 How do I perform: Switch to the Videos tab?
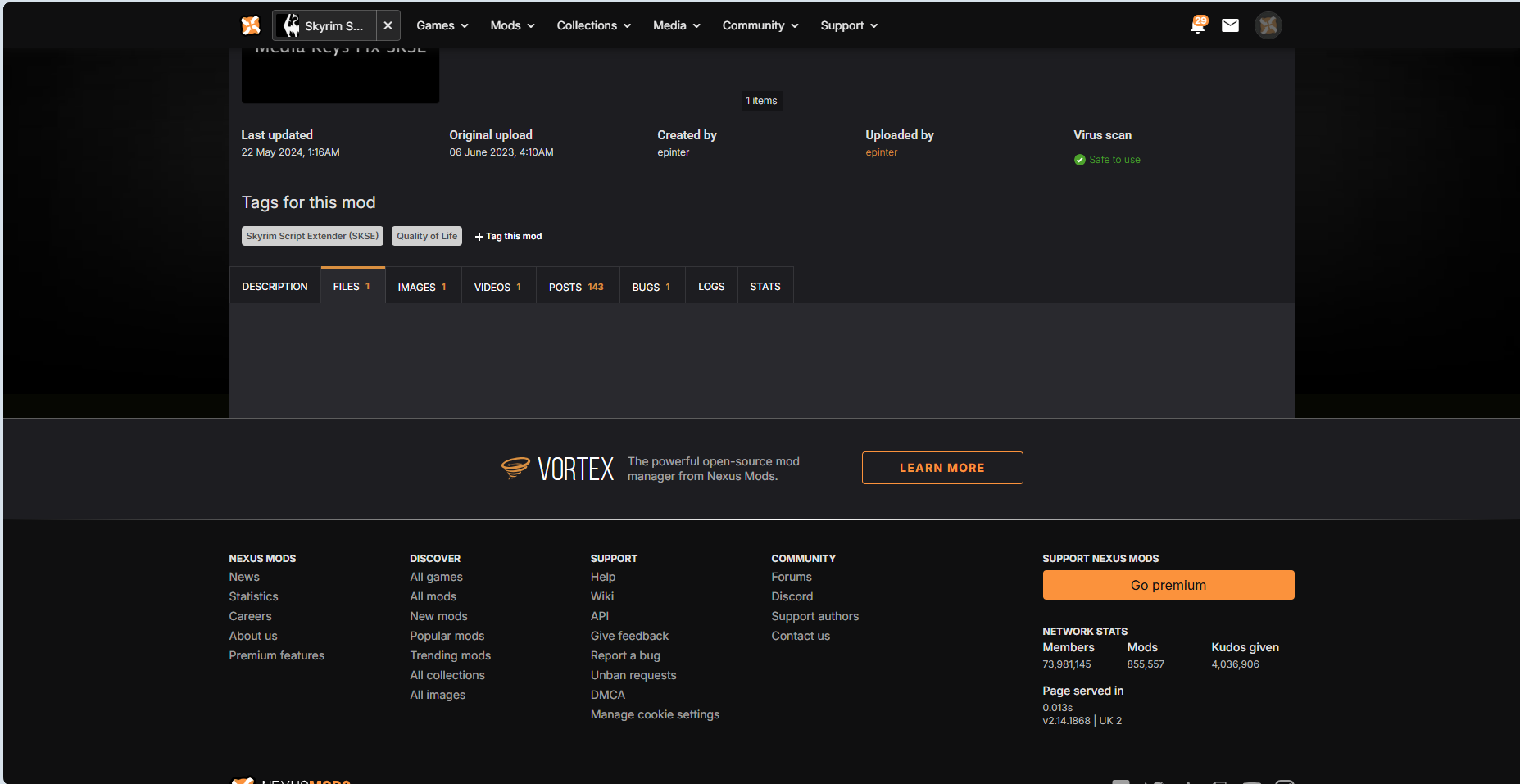(498, 287)
